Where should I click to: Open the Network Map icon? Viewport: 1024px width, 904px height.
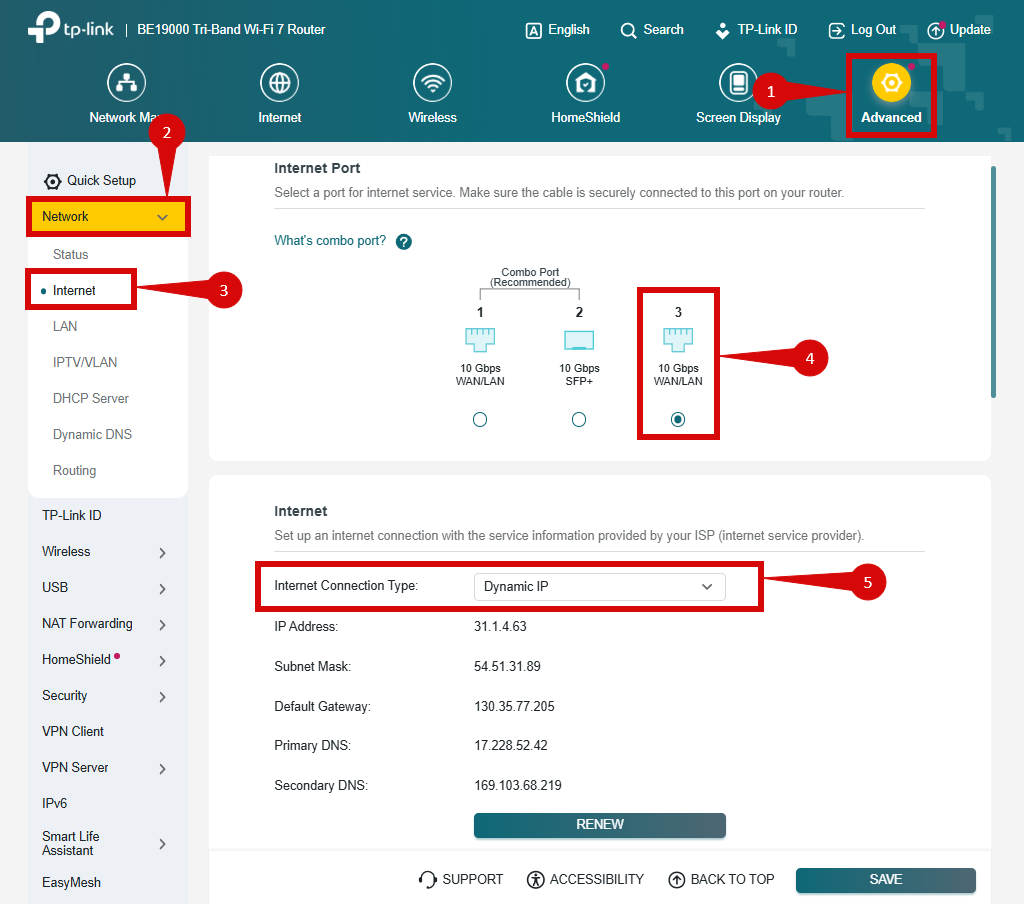126,83
